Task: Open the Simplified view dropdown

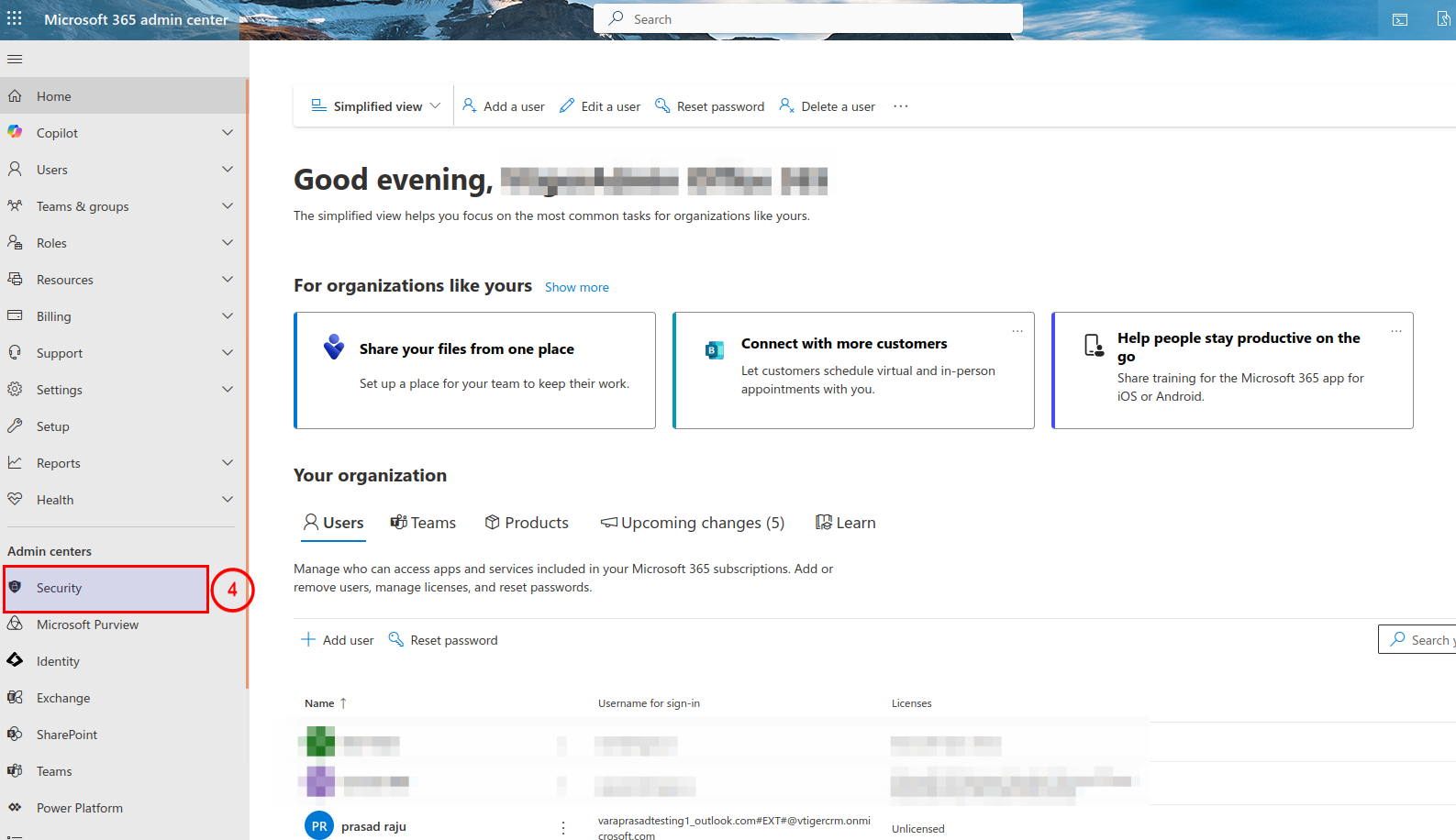Action: pos(376,106)
